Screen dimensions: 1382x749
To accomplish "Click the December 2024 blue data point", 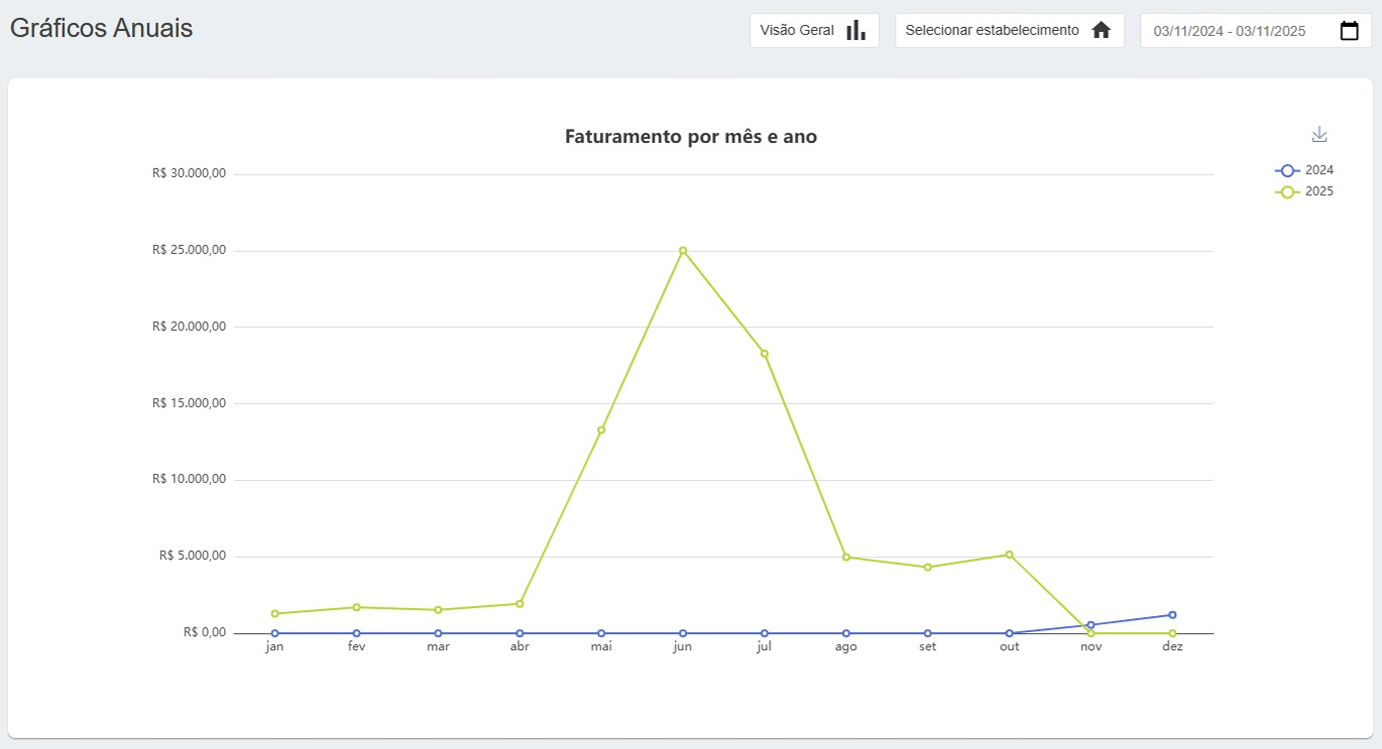I will 1172,615.
